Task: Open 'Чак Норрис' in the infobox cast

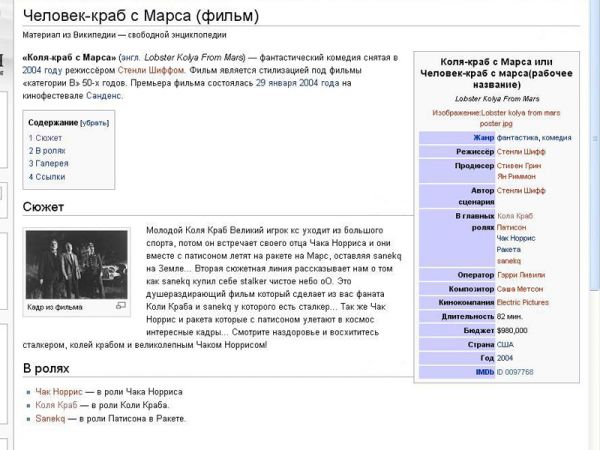Action: (x=516, y=238)
